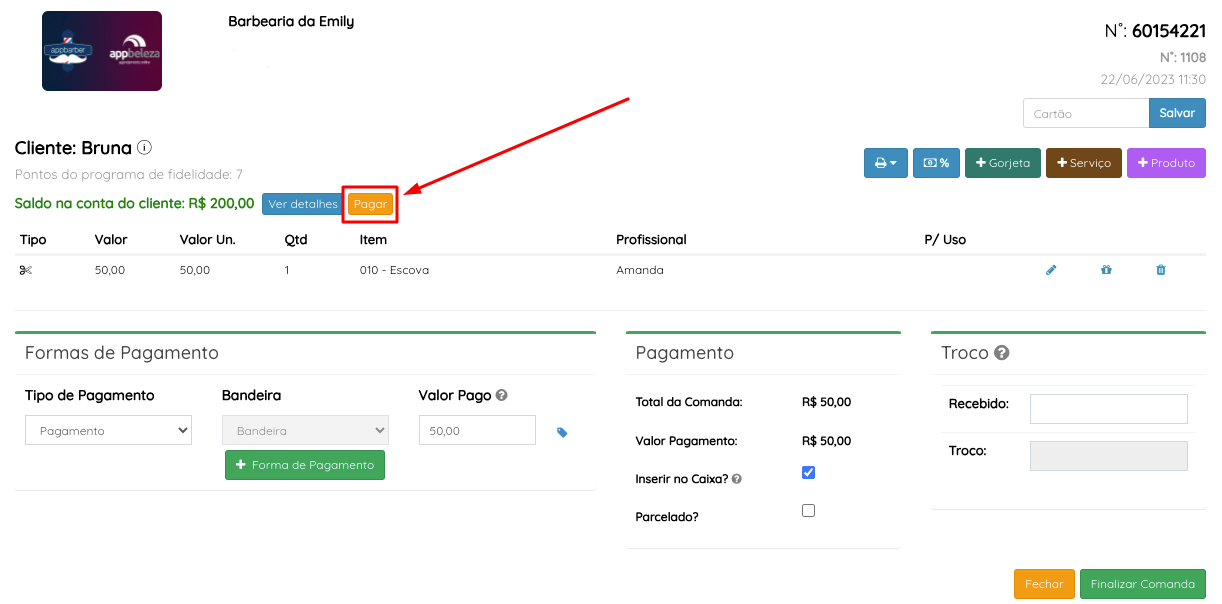Click the blue tag icon beside Valor Pago
This screenshot has height=604, width=1222.
(x=562, y=432)
